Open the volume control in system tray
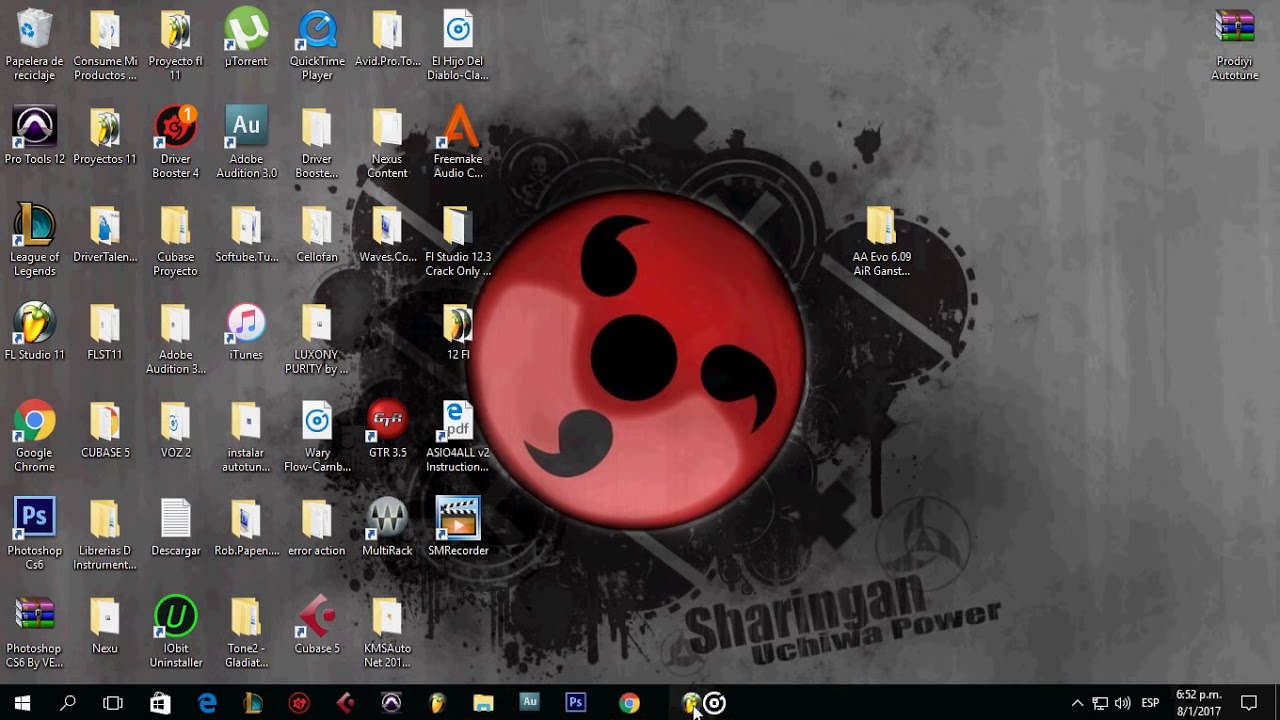Viewport: 1280px width, 720px height. [x=1123, y=703]
